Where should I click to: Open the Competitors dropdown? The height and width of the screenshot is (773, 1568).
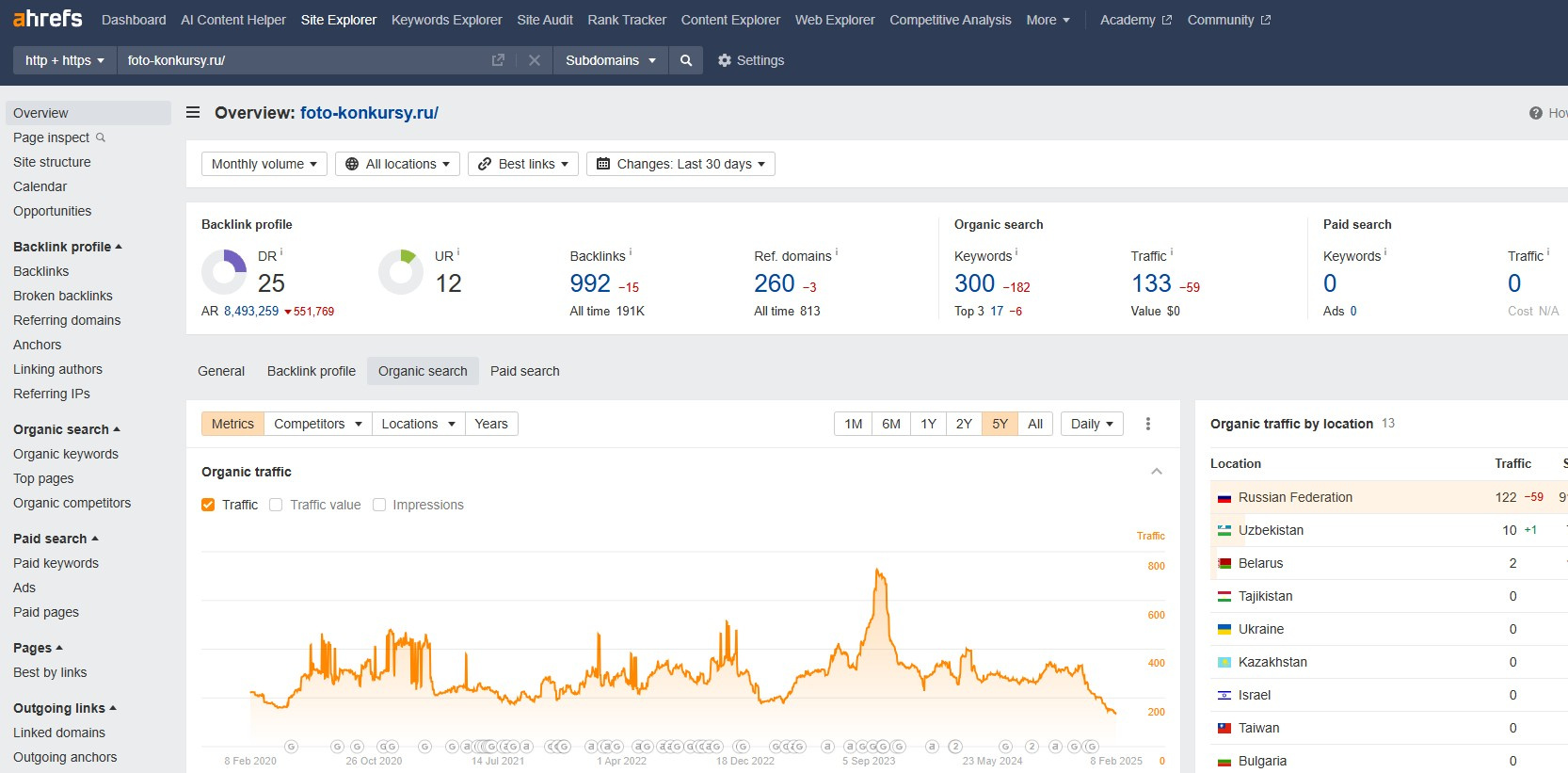coord(318,424)
